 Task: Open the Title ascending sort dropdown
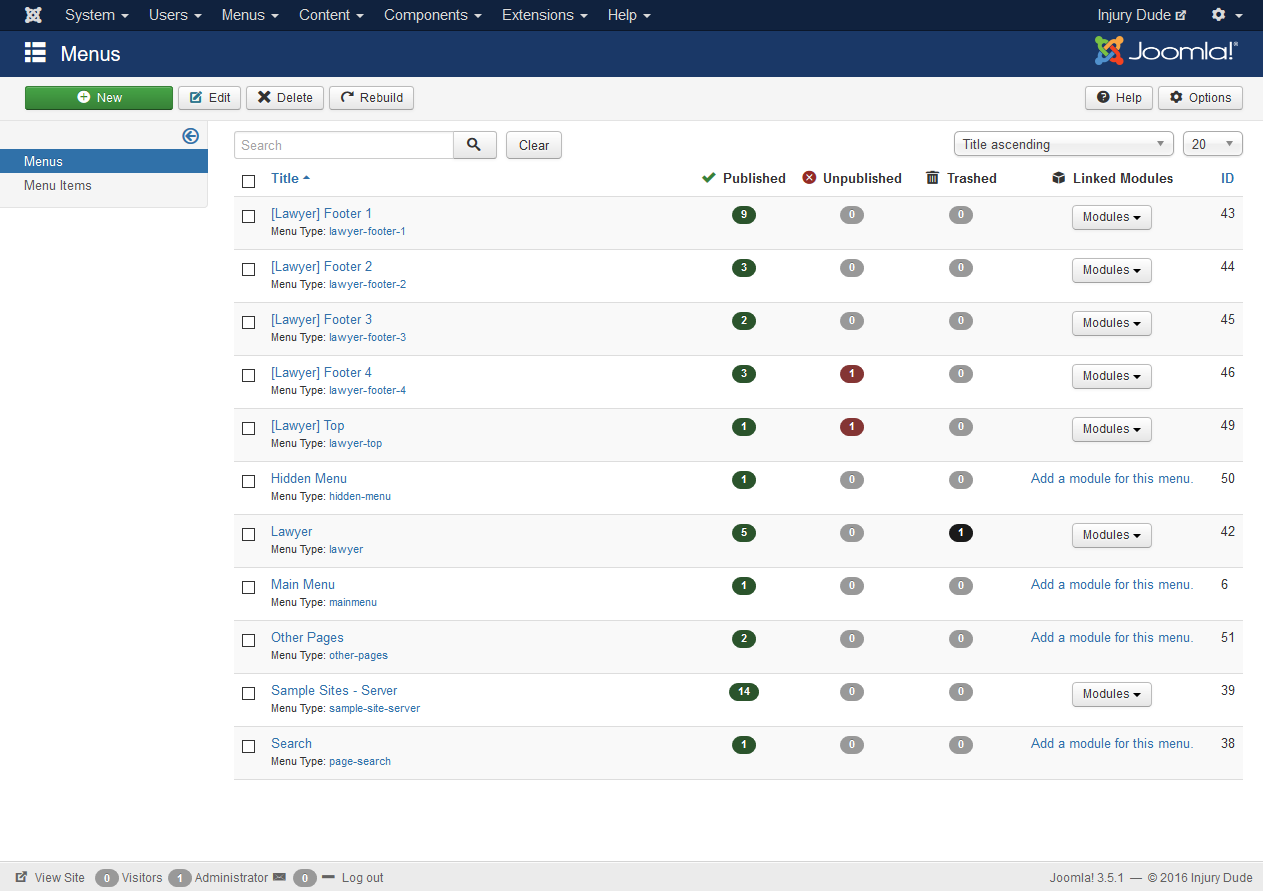coord(1063,144)
